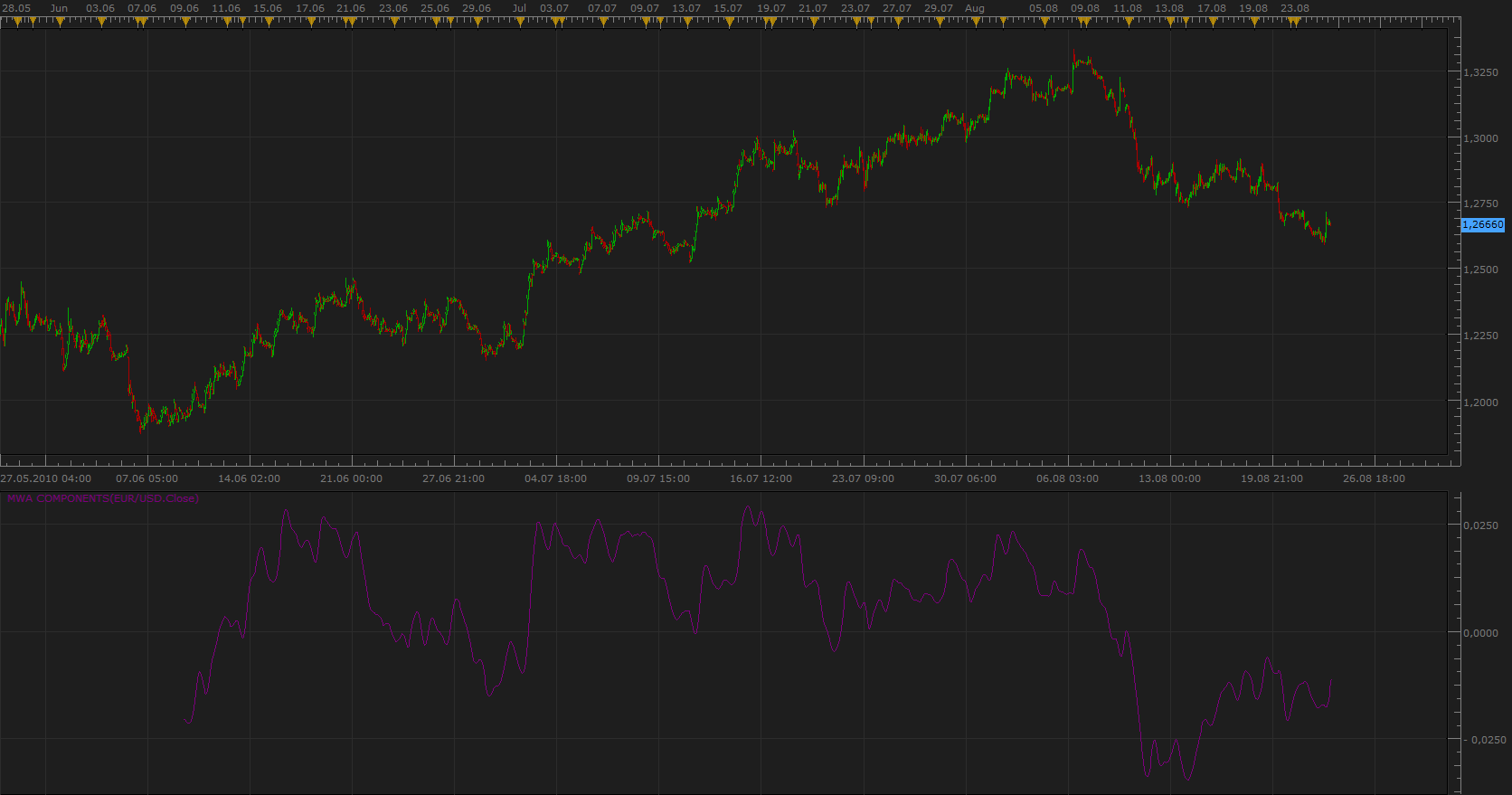Select the 26.08 18:00 time label
1512x795 pixels.
(x=1375, y=478)
